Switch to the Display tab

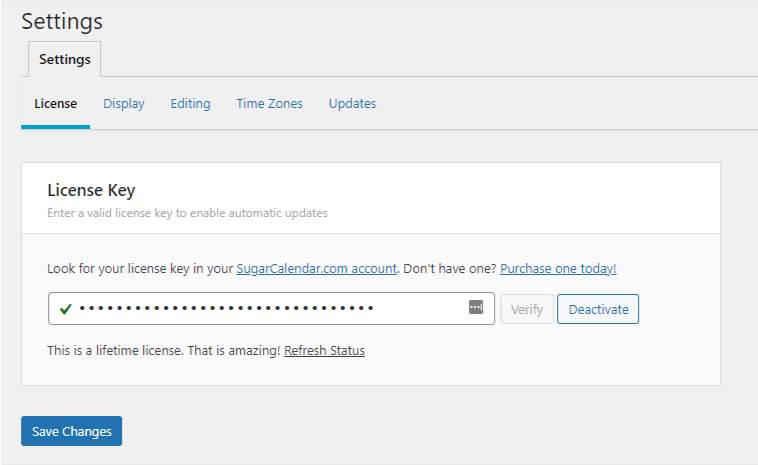(x=124, y=104)
